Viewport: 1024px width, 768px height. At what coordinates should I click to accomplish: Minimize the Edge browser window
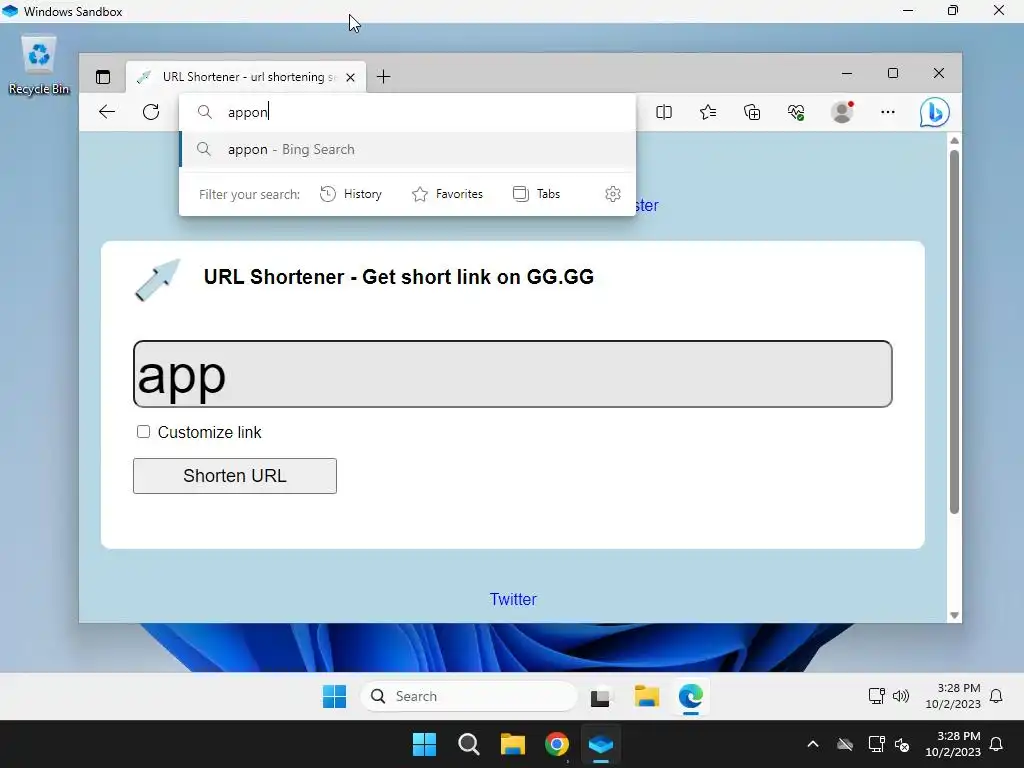(x=847, y=74)
